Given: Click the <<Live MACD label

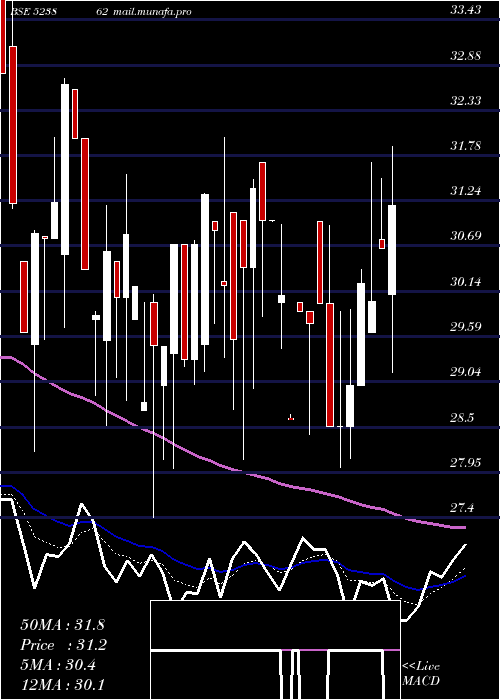Looking at the screenshot, I should [421, 673].
